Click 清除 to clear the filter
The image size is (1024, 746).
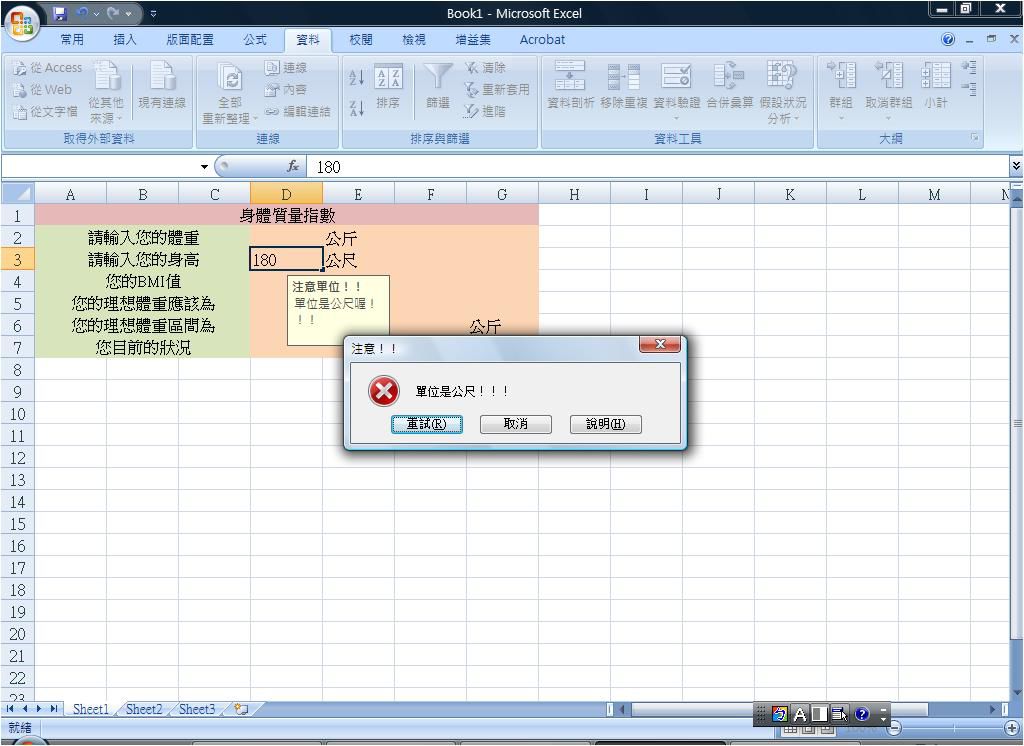[x=485, y=67]
